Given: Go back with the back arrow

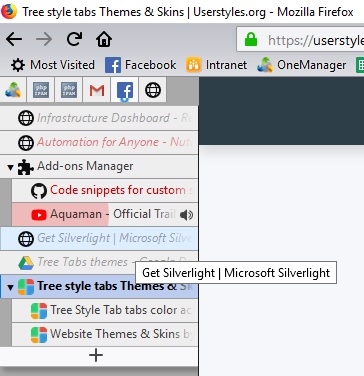Looking at the screenshot, I should coord(14,40).
